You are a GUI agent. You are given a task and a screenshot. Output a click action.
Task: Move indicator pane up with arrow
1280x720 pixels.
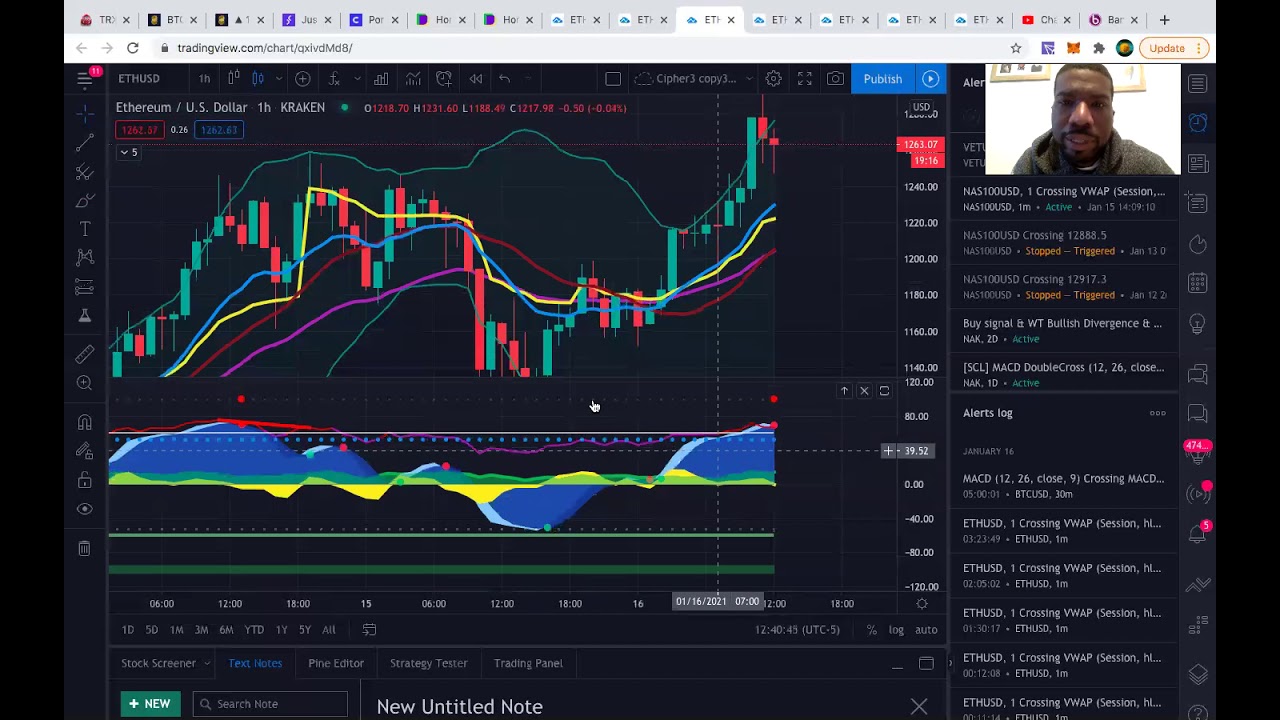pos(844,391)
